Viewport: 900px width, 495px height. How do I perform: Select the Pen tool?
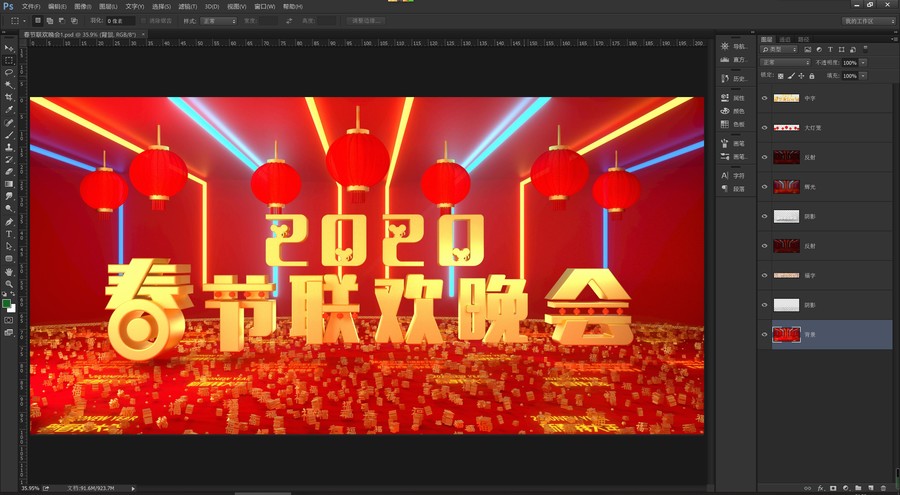click(9, 222)
